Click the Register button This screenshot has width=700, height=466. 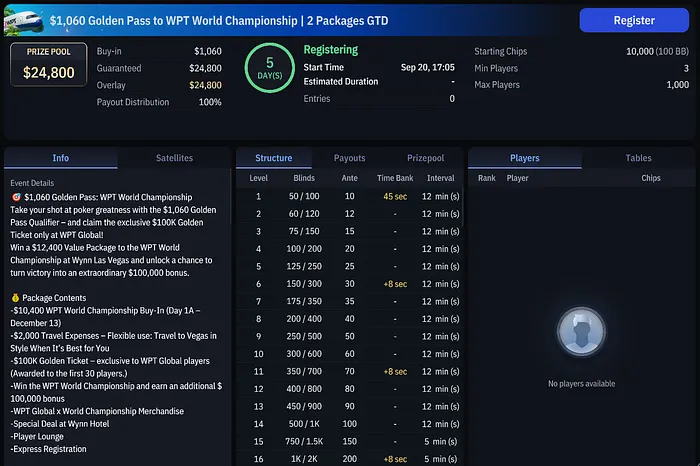pos(634,20)
